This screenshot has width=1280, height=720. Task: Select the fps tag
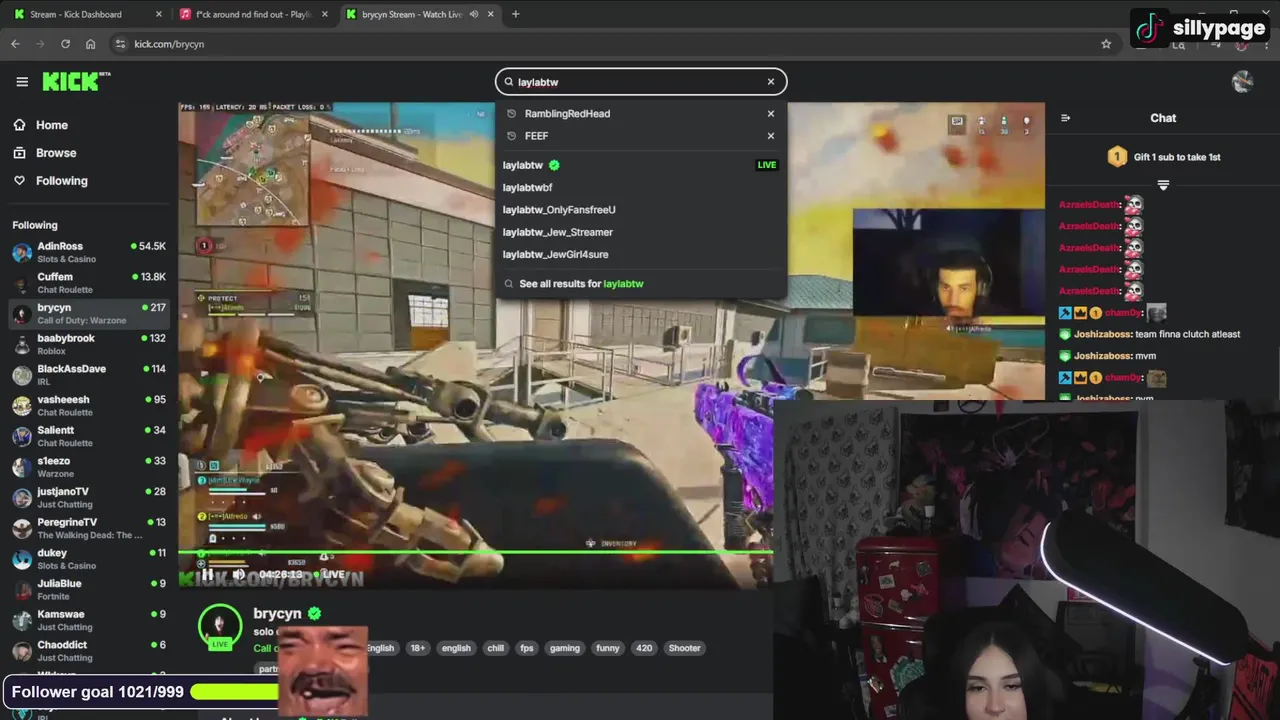point(527,648)
